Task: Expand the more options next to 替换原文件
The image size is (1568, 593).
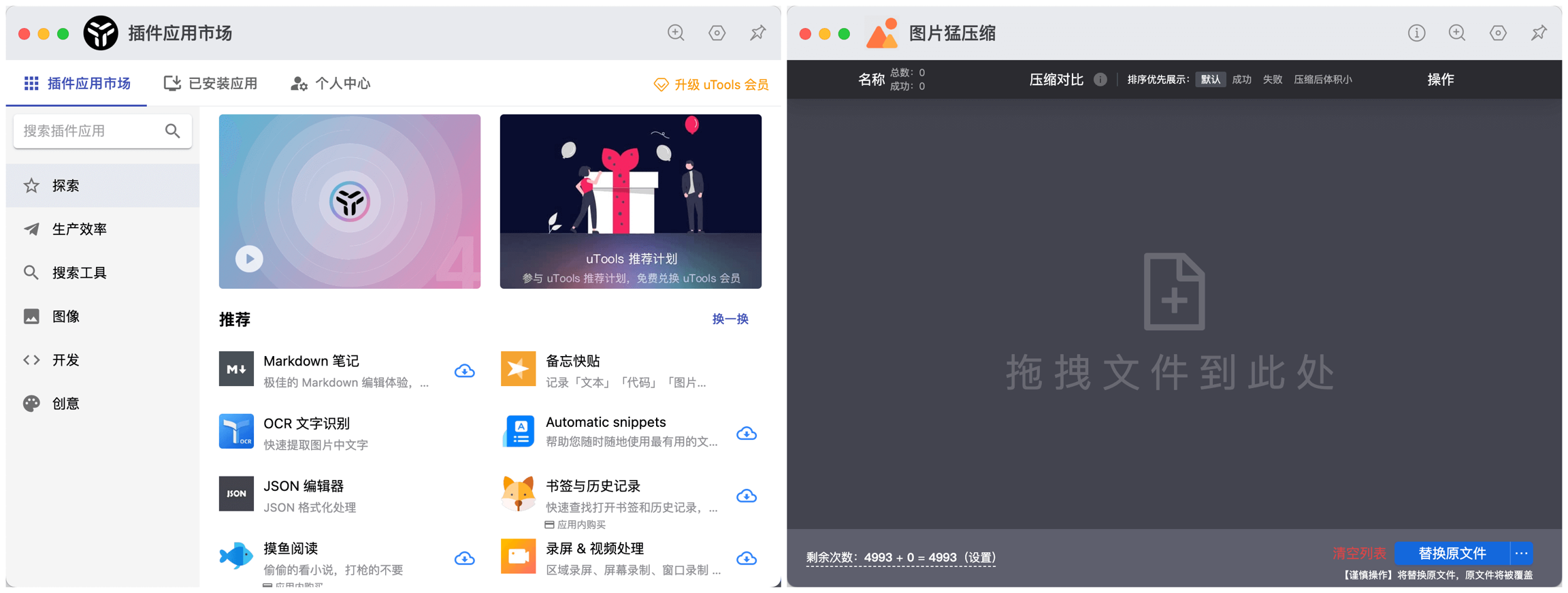Action: (1522, 553)
